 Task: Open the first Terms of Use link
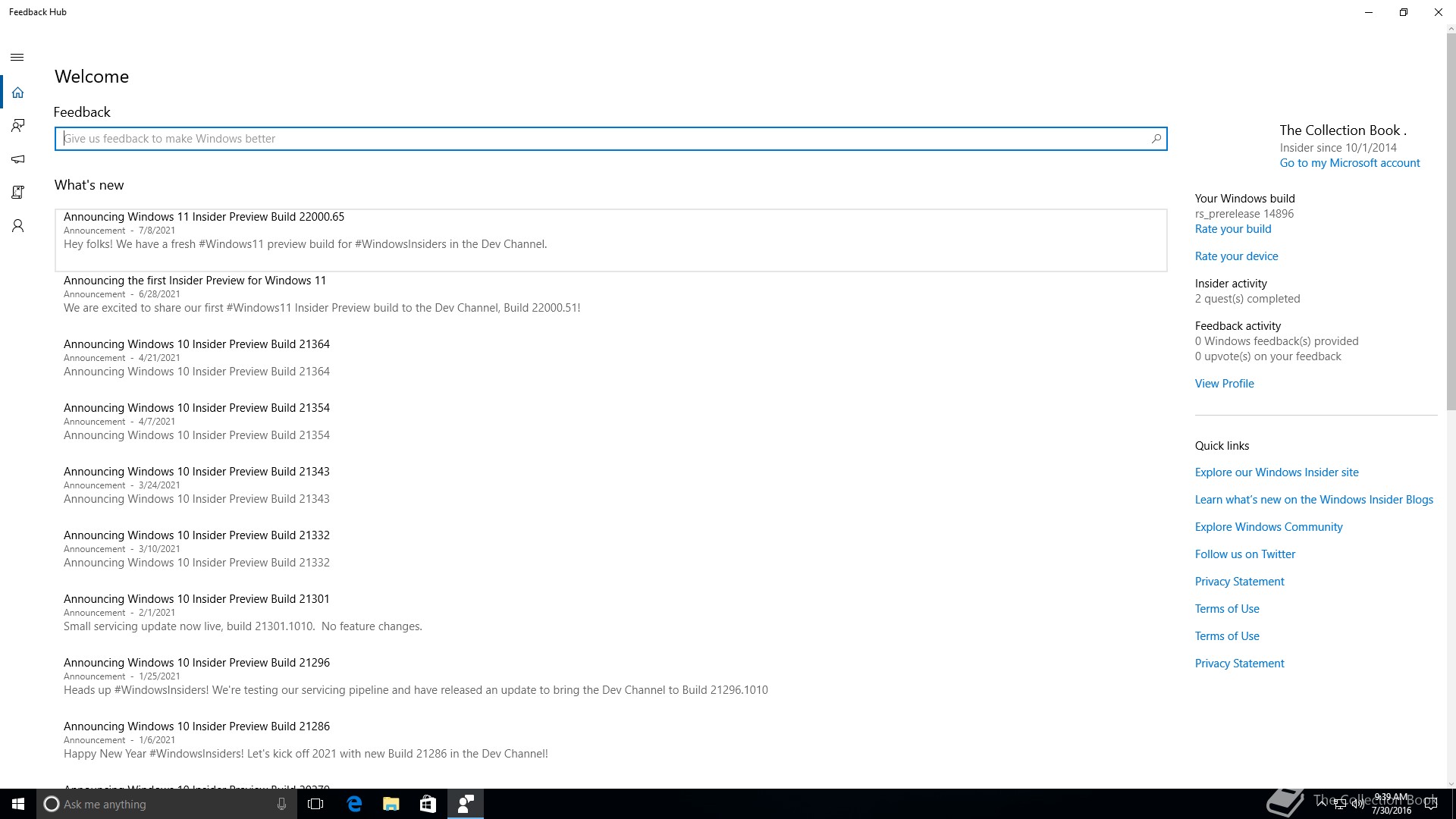[x=1226, y=609]
